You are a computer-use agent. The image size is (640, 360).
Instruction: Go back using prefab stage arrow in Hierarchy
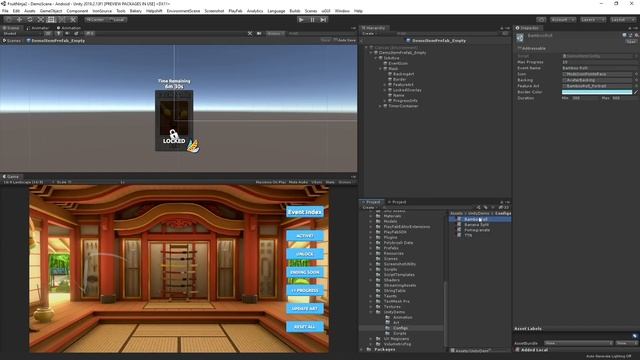click(x=362, y=40)
